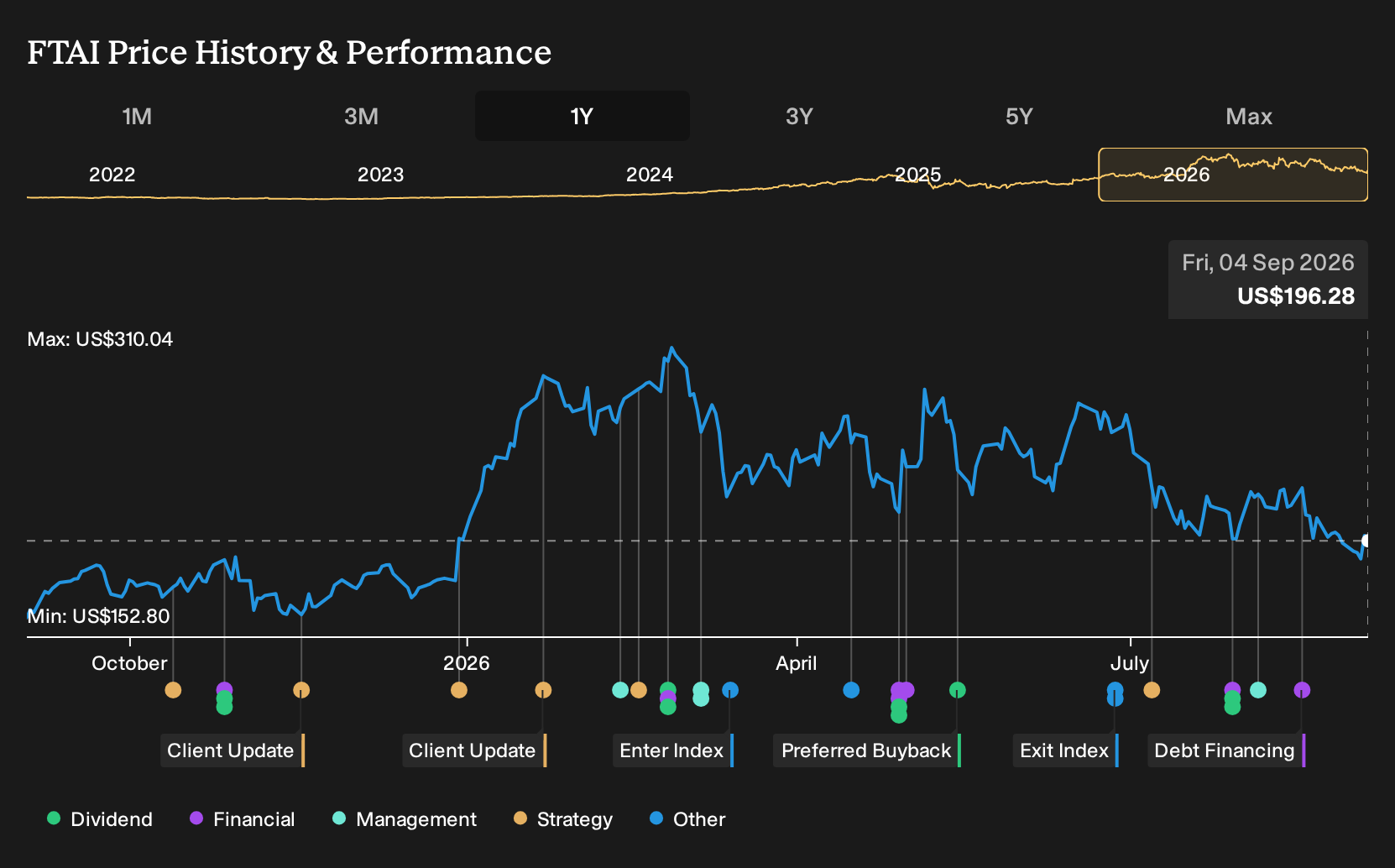
Task: Click orange dot linked to second Client Update
Action: tap(543, 690)
